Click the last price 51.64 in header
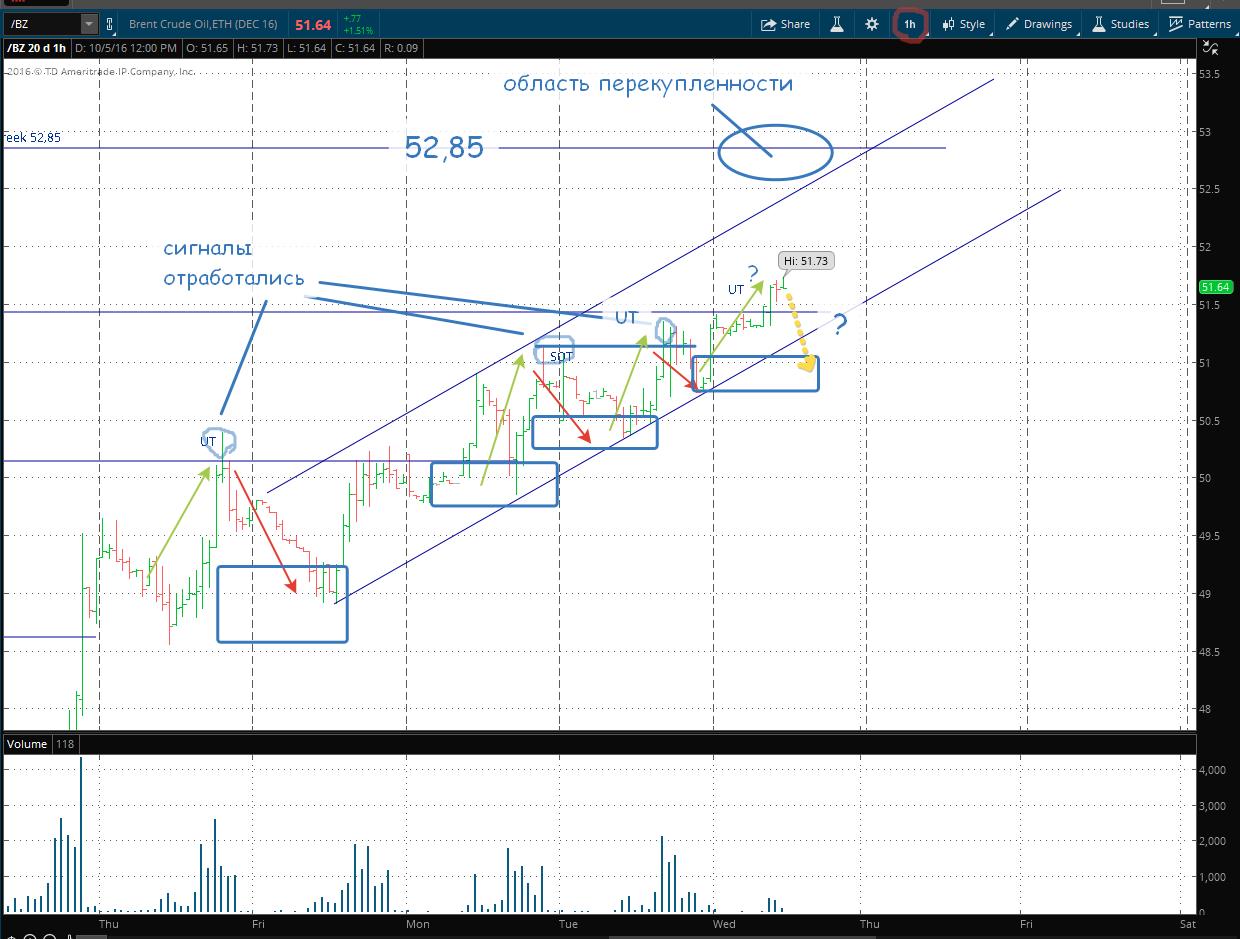Image resolution: width=1240 pixels, height=939 pixels. (312, 24)
